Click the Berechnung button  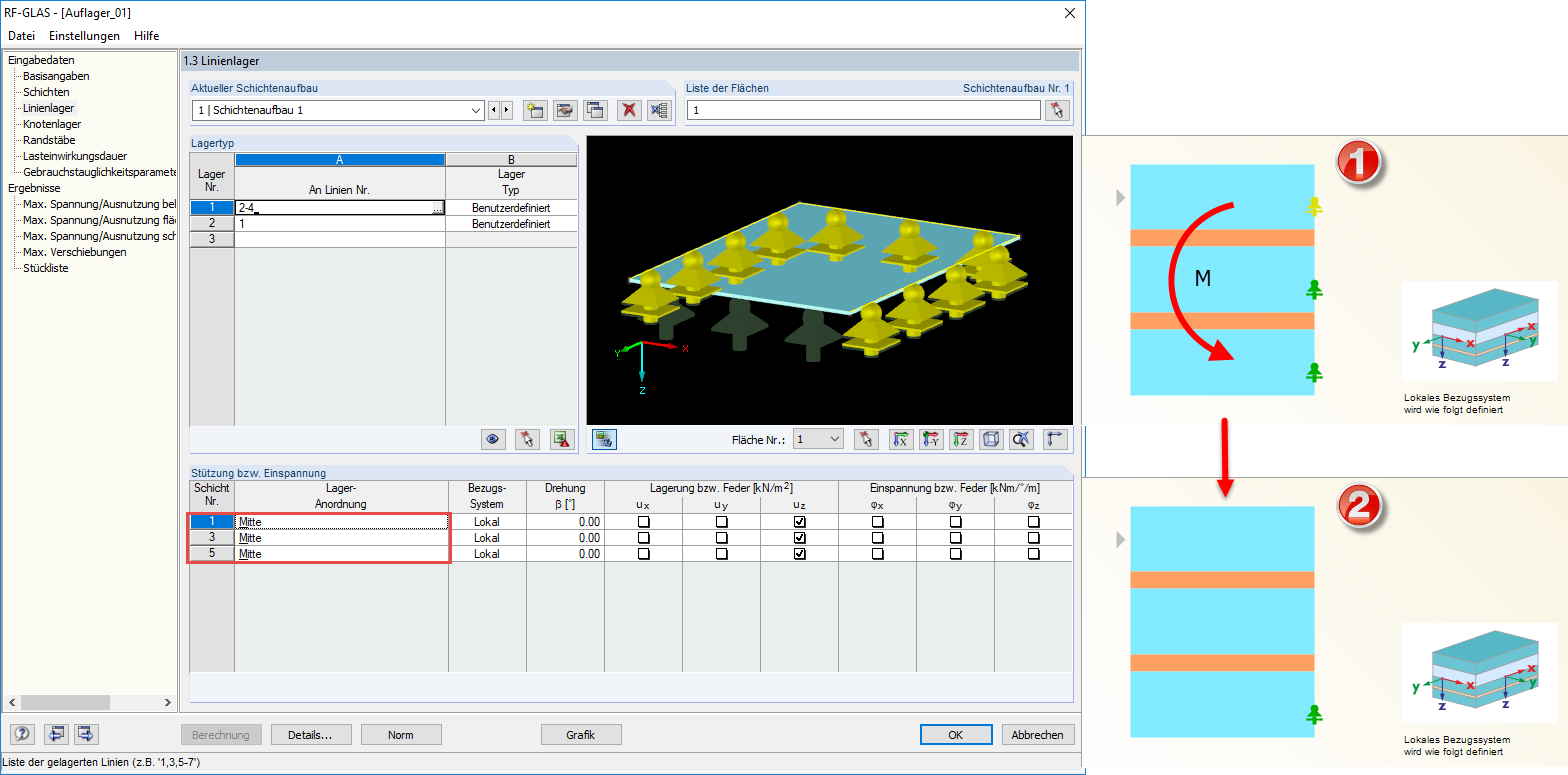tap(221, 734)
